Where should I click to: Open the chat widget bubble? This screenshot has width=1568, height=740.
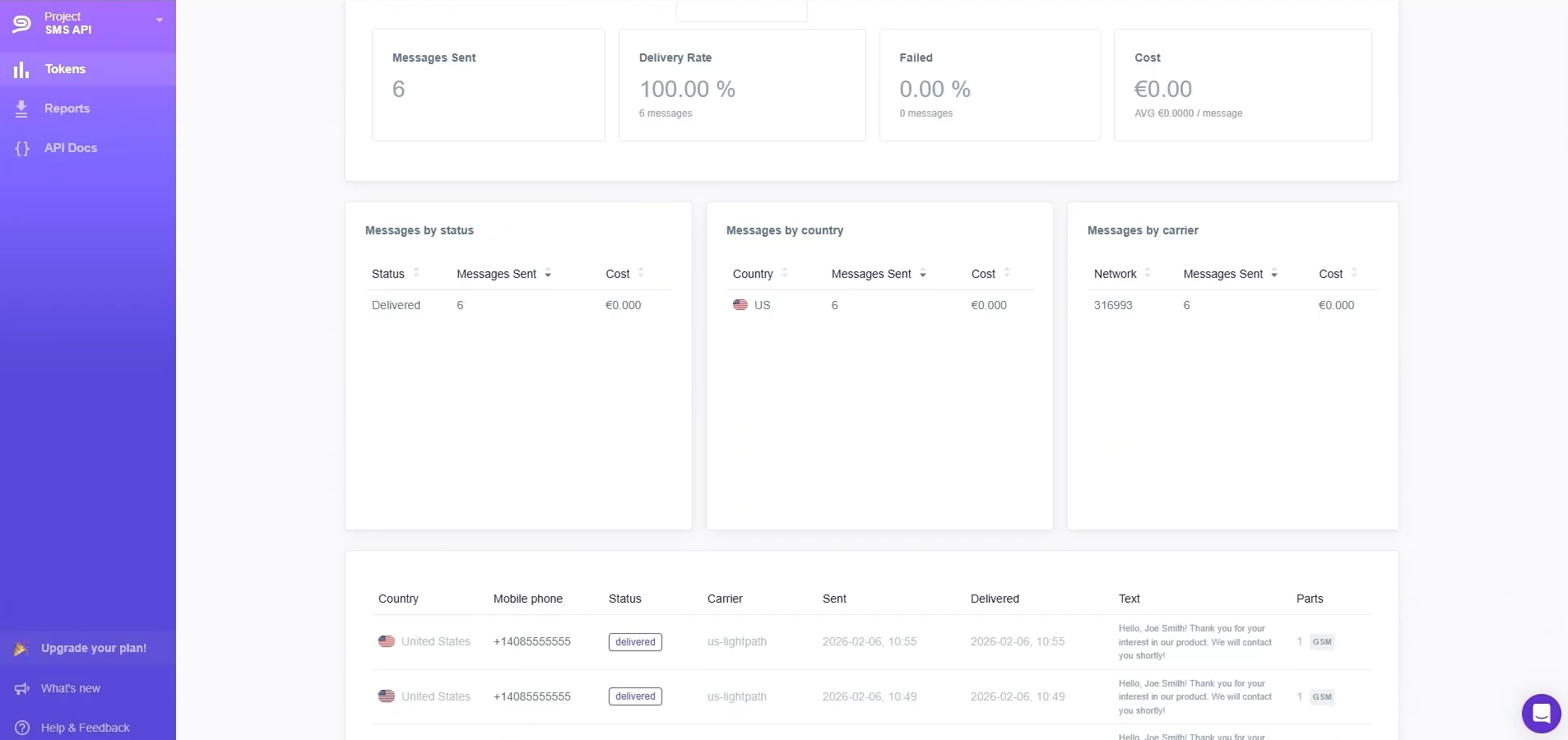1542,713
